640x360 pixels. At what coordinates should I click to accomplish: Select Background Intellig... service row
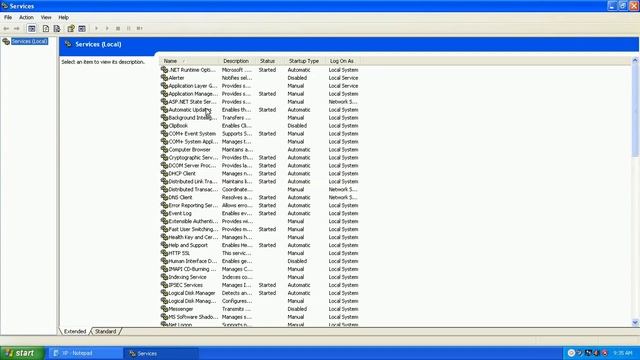(x=260, y=118)
